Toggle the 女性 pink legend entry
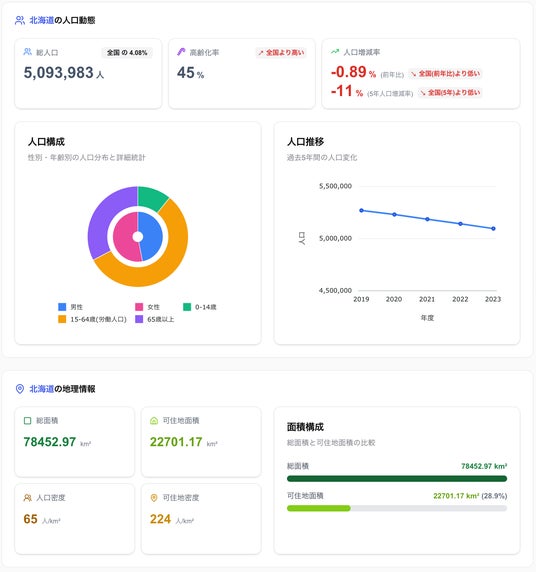This screenshot has height=572, width=536. (x=148, y=307)
